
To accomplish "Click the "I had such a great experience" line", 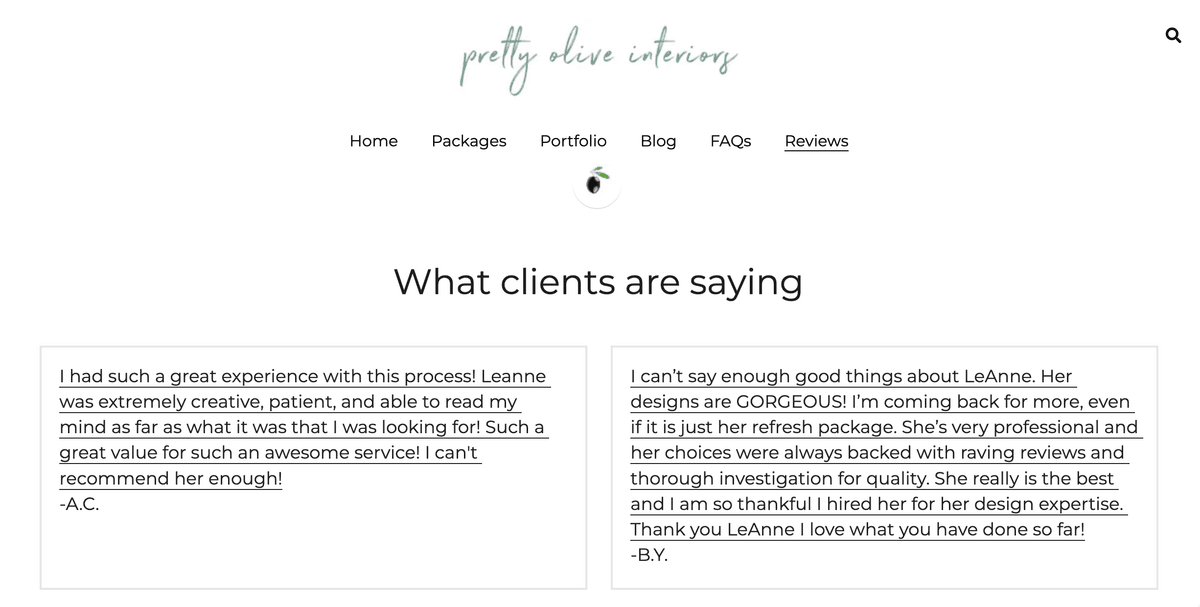I will pyautogui.click(x=303, y=377).
